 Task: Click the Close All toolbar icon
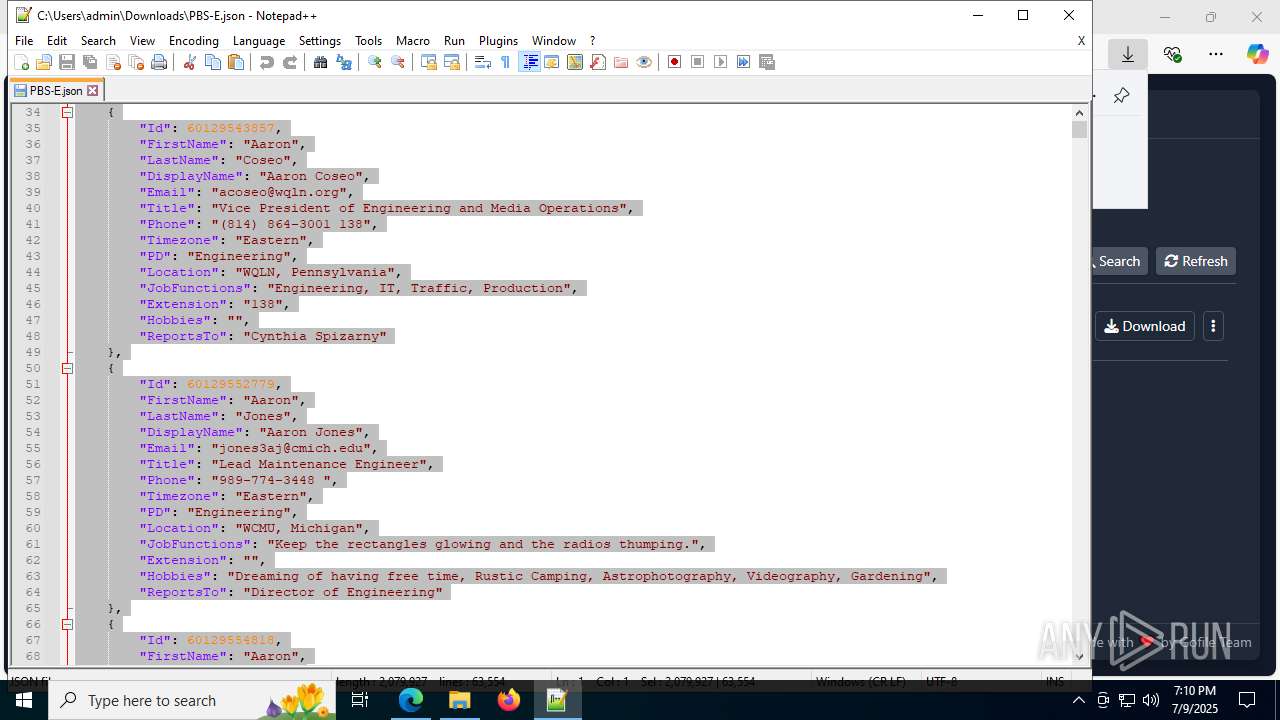tap(136, 62)
